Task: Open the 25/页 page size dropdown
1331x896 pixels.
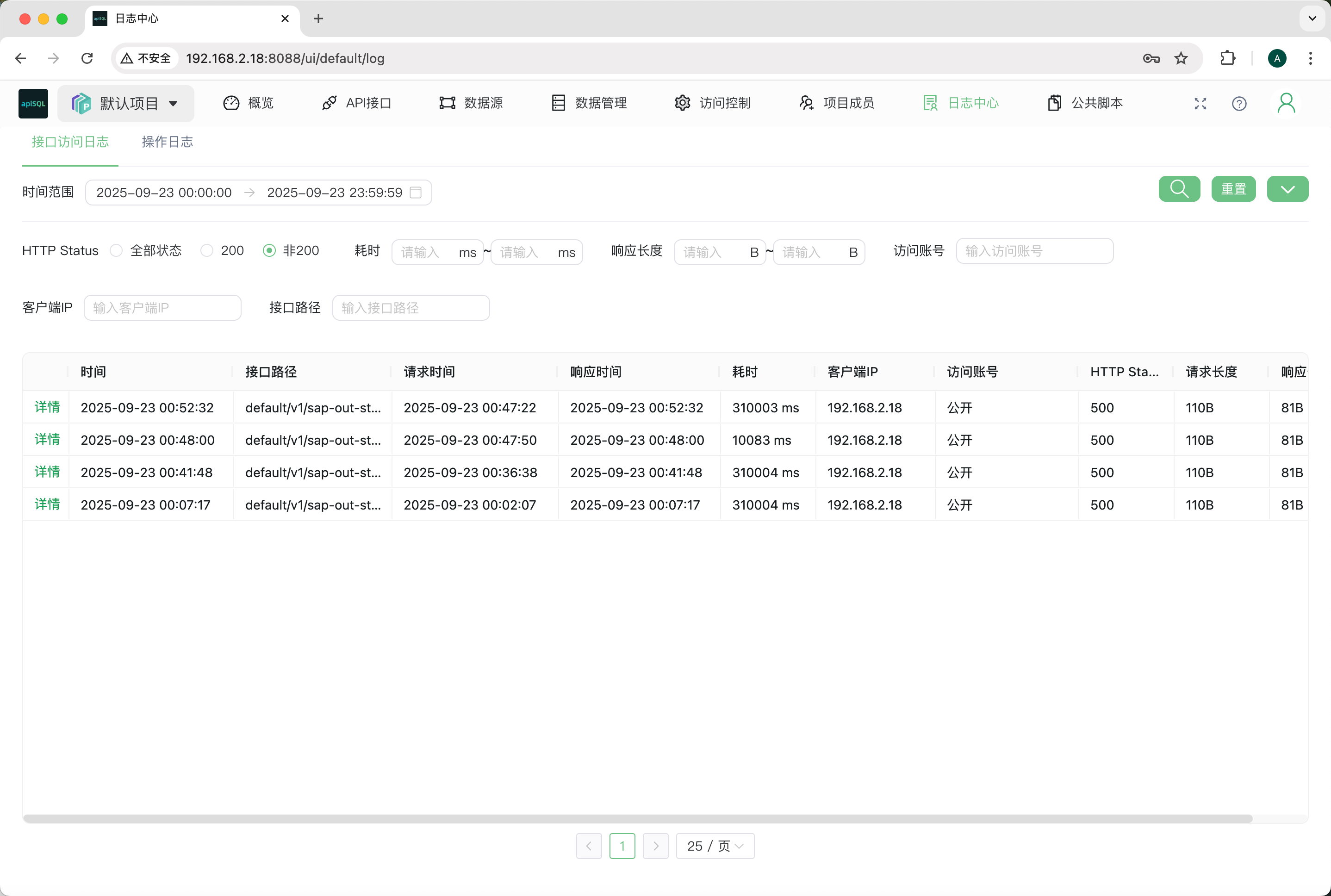Action: point(714,846)
